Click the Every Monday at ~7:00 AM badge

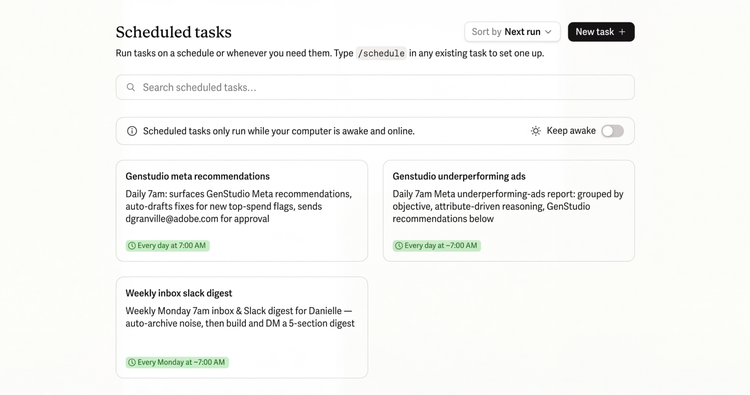(177, 362)
